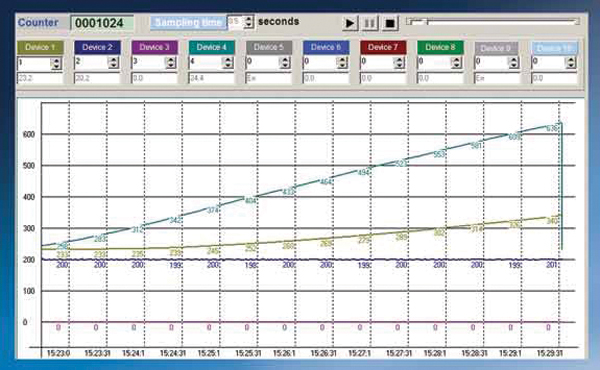Image resolution: width=600 pixels, height=370 pixels.
Task: Start logging with the play button
Action: [349, 23]
